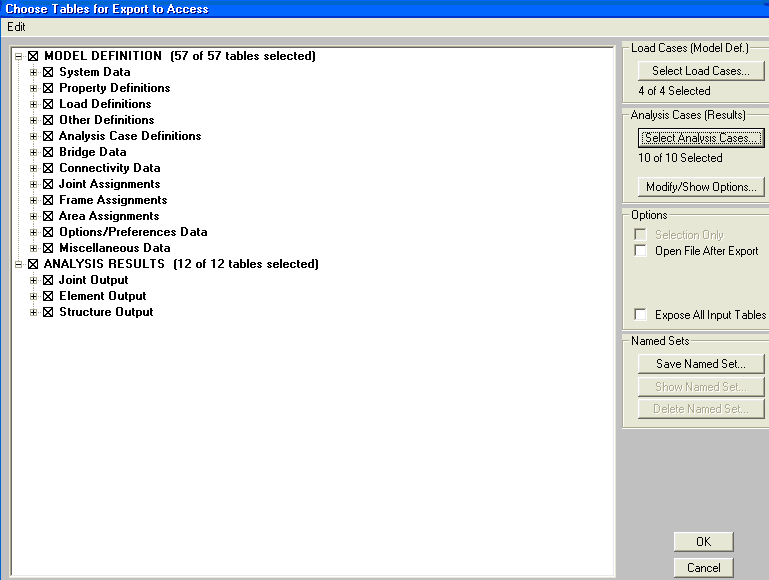Uncheck the ANALYSIS RESULTS checkbox
The image size is (769, 580).
coord(33,264)
